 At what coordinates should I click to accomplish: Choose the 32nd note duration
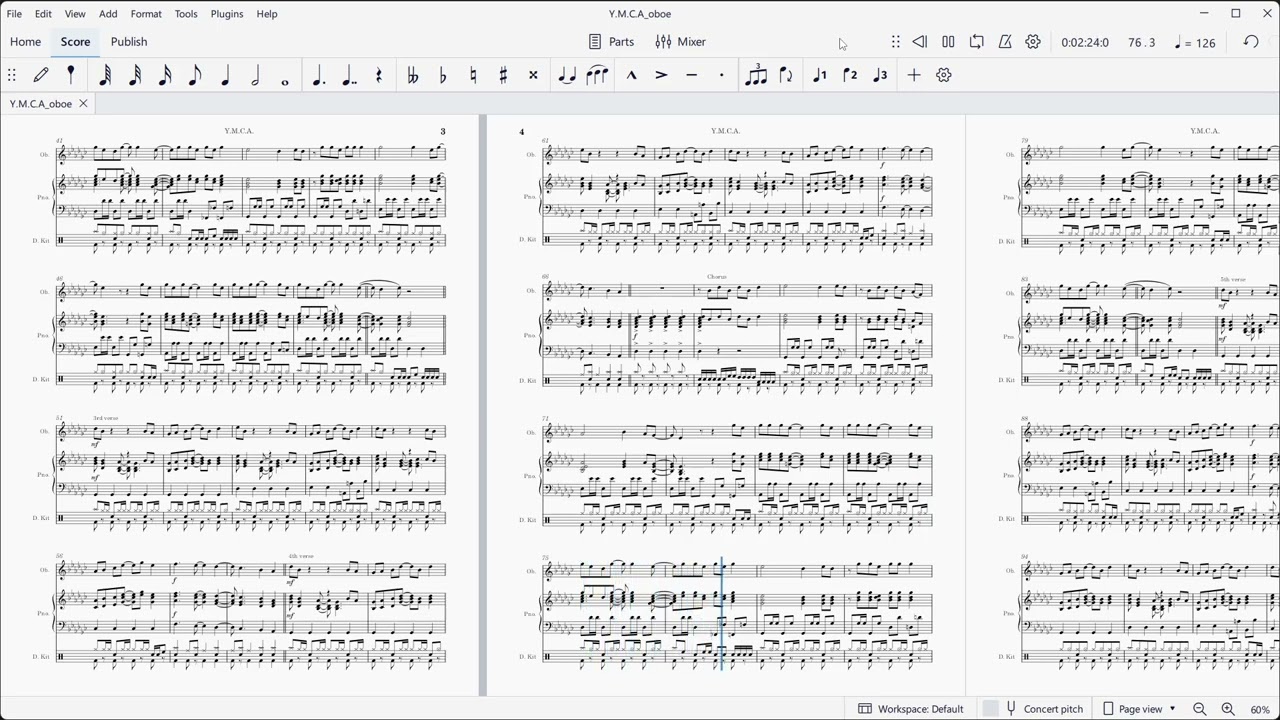[x=135, y=75]
